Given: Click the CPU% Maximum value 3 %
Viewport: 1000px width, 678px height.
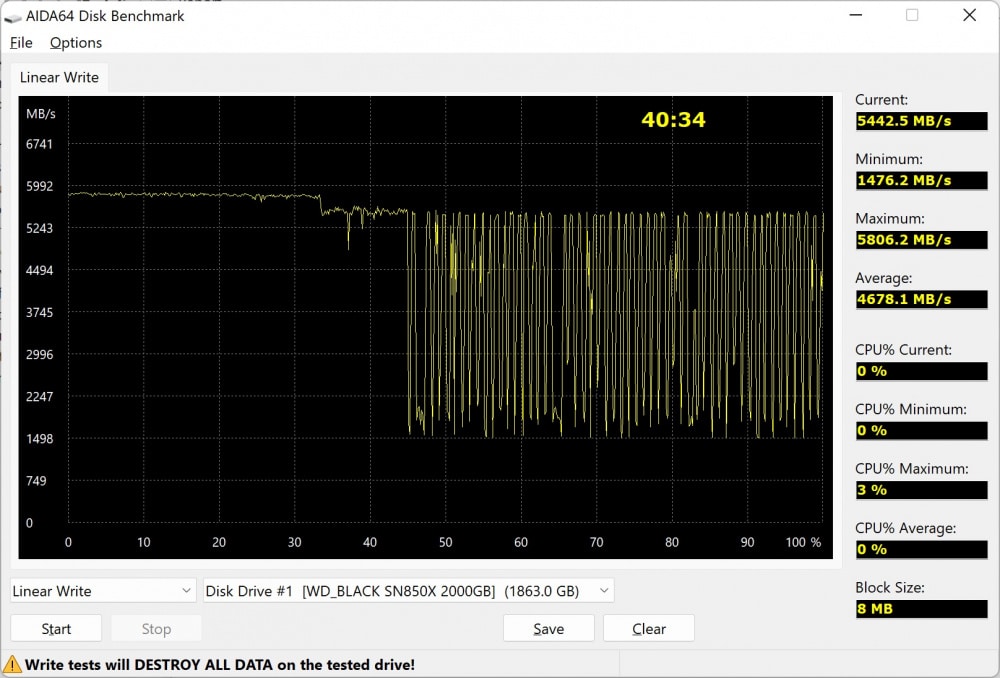Looking at the screenshot, I should pyautogui.click(x=922, y=489).
